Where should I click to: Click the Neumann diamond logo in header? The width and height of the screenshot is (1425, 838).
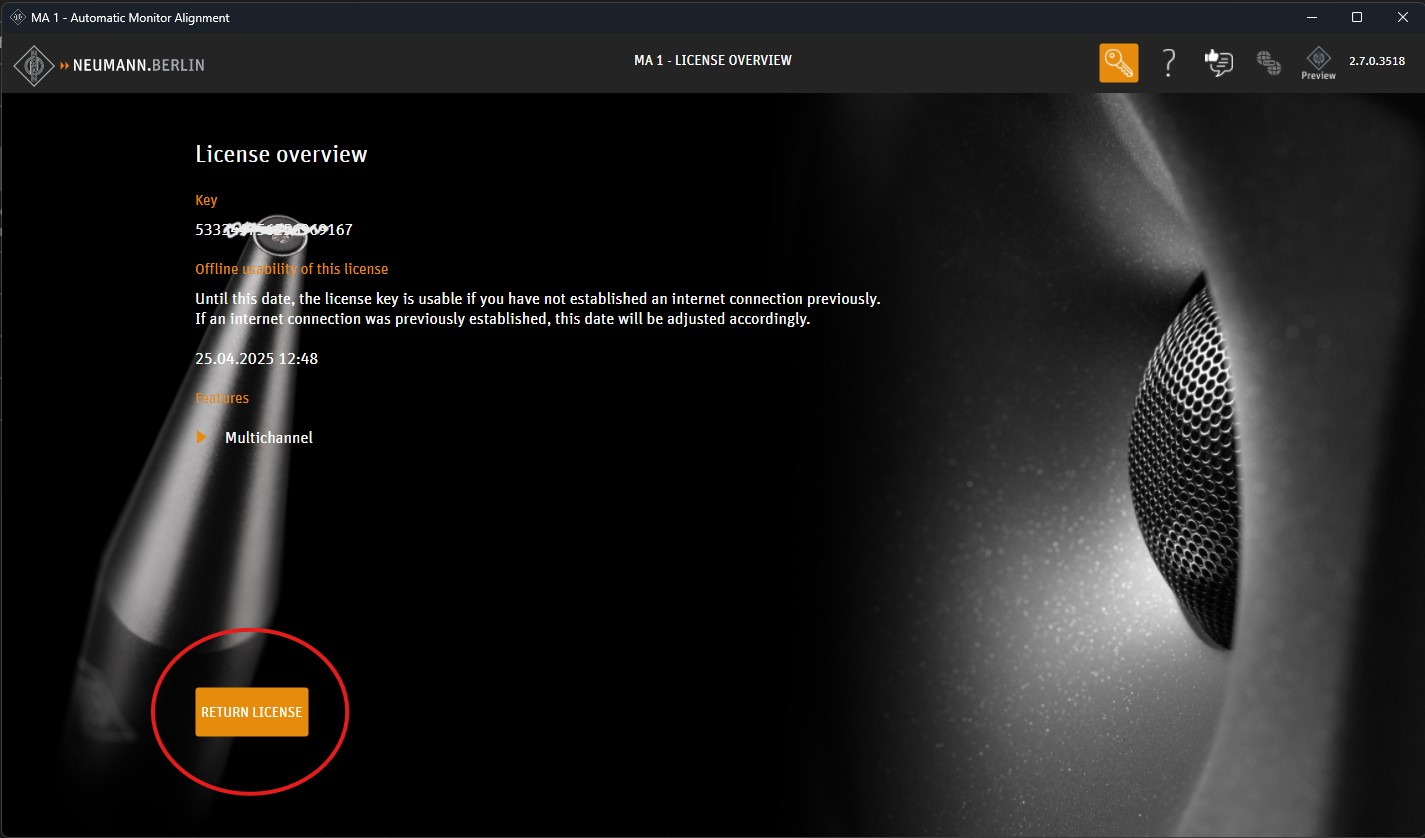click(x=34, y=65)
